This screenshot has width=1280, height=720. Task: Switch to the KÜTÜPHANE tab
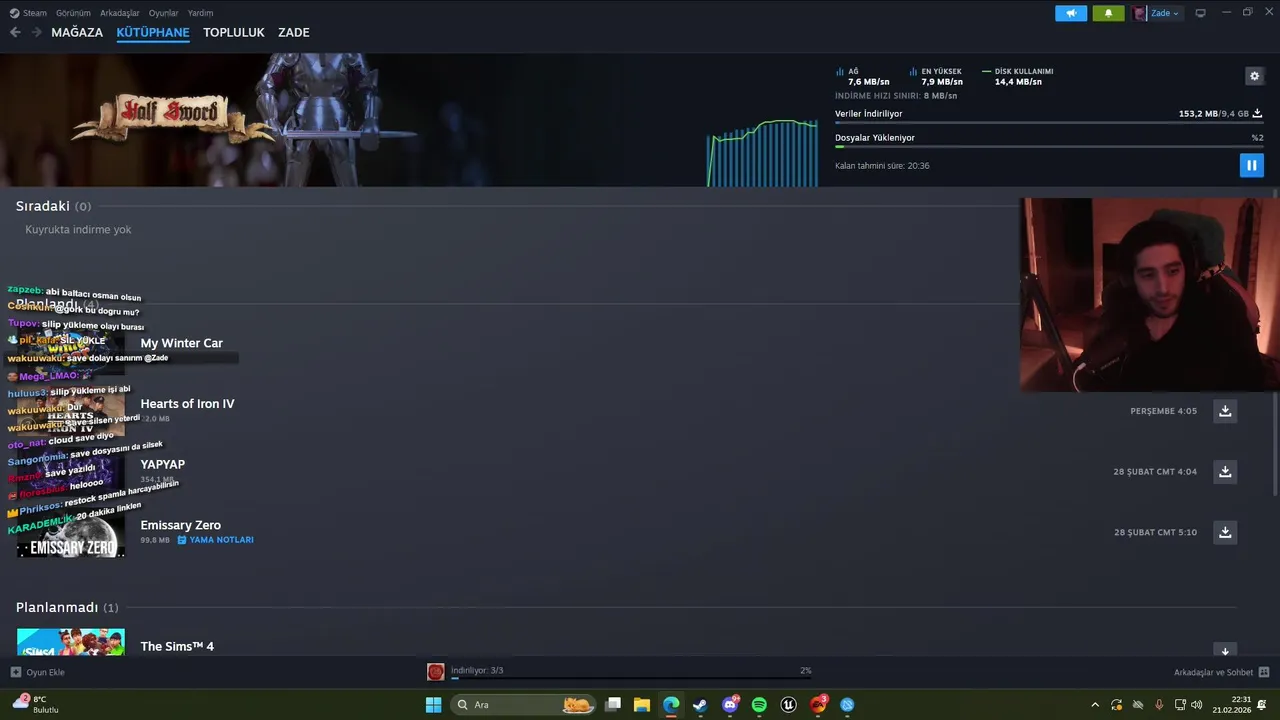tap(153, 32)
